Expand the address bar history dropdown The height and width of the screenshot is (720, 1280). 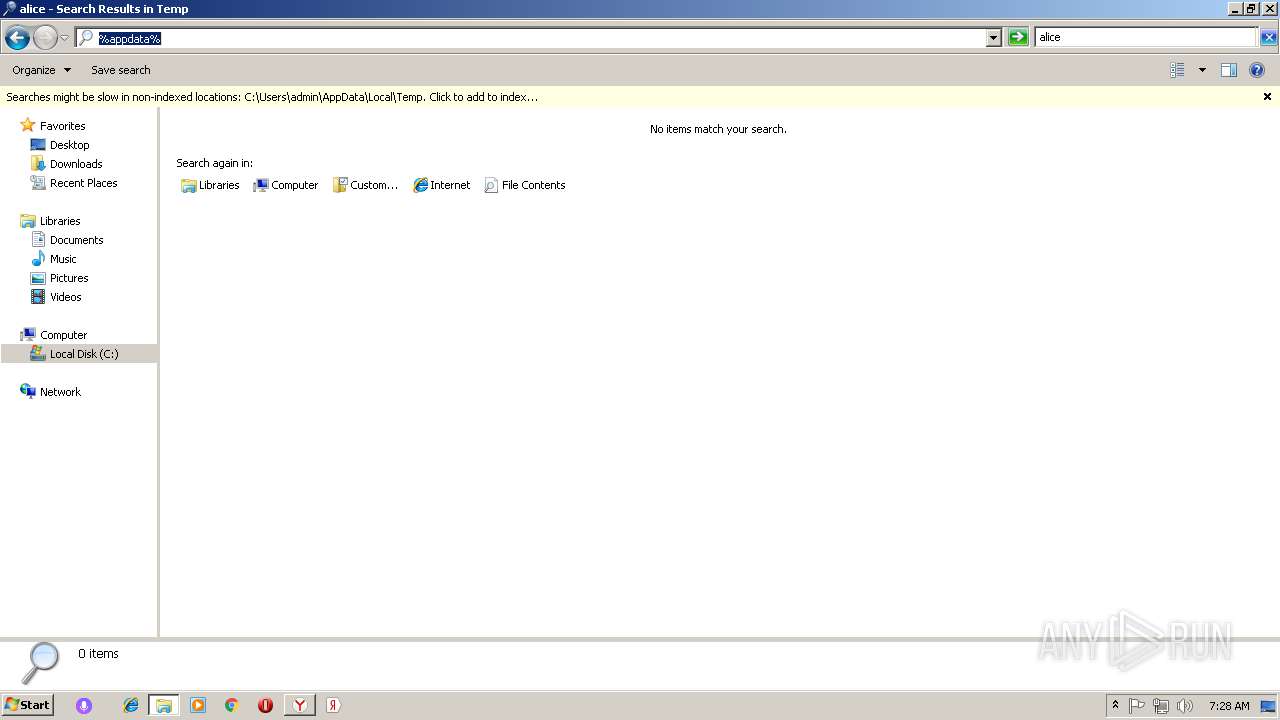[993, 38]
